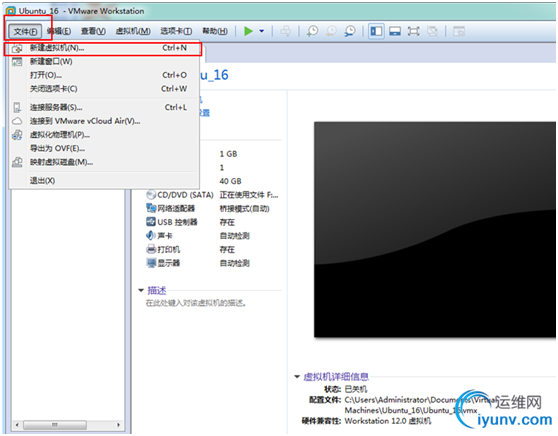
Task: Click the vCloud Air cloud icon
Action: coord(17,121)
